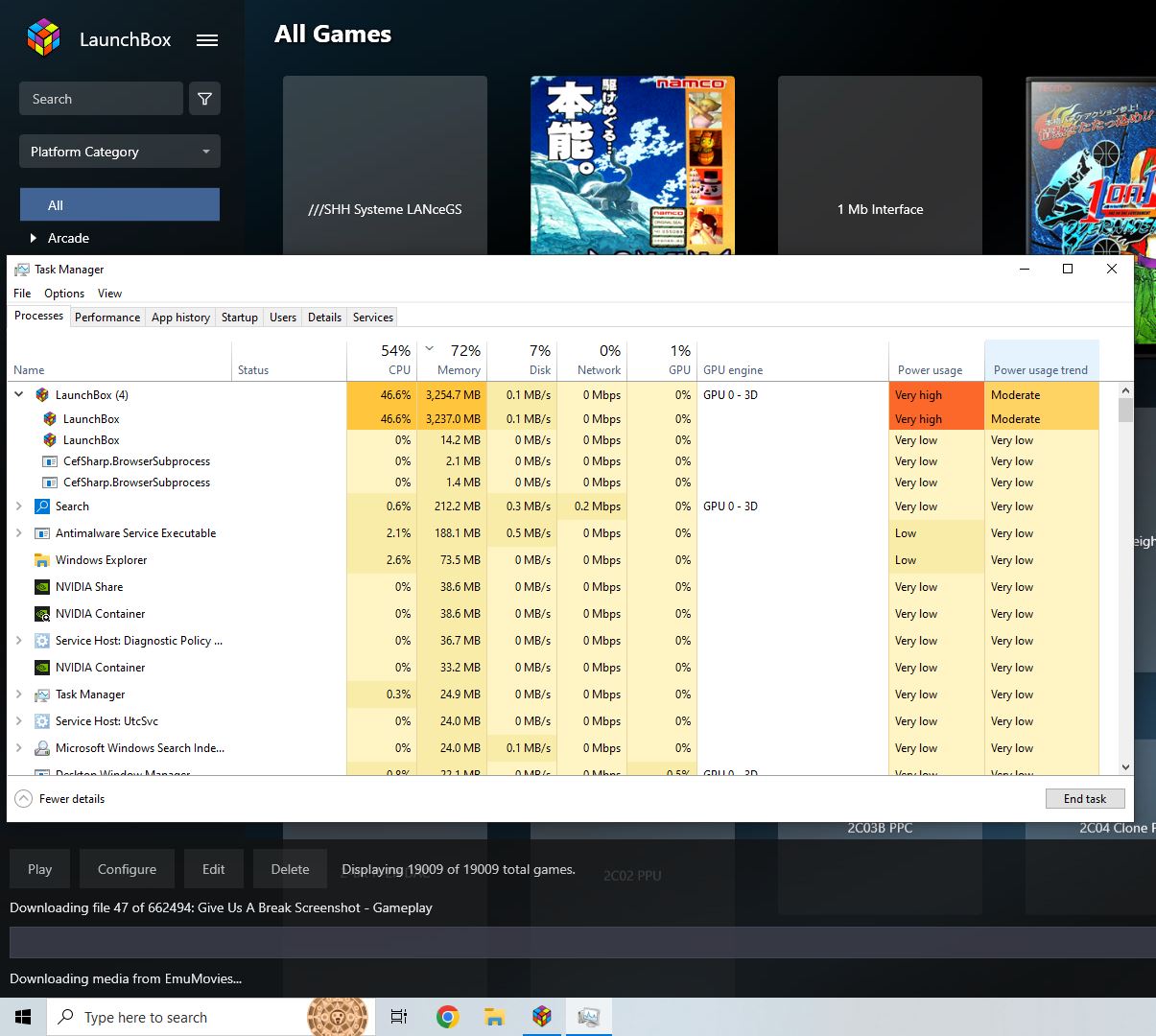This screenshot has height=1036, width=1156.
Task: Switch to the Startup tab
Action: tap(240, 318)
